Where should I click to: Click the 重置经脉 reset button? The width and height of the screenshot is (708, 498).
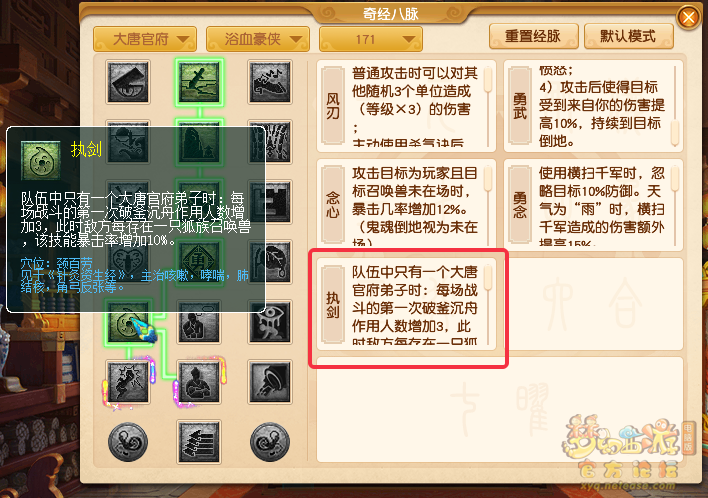(x=534, y=36)
